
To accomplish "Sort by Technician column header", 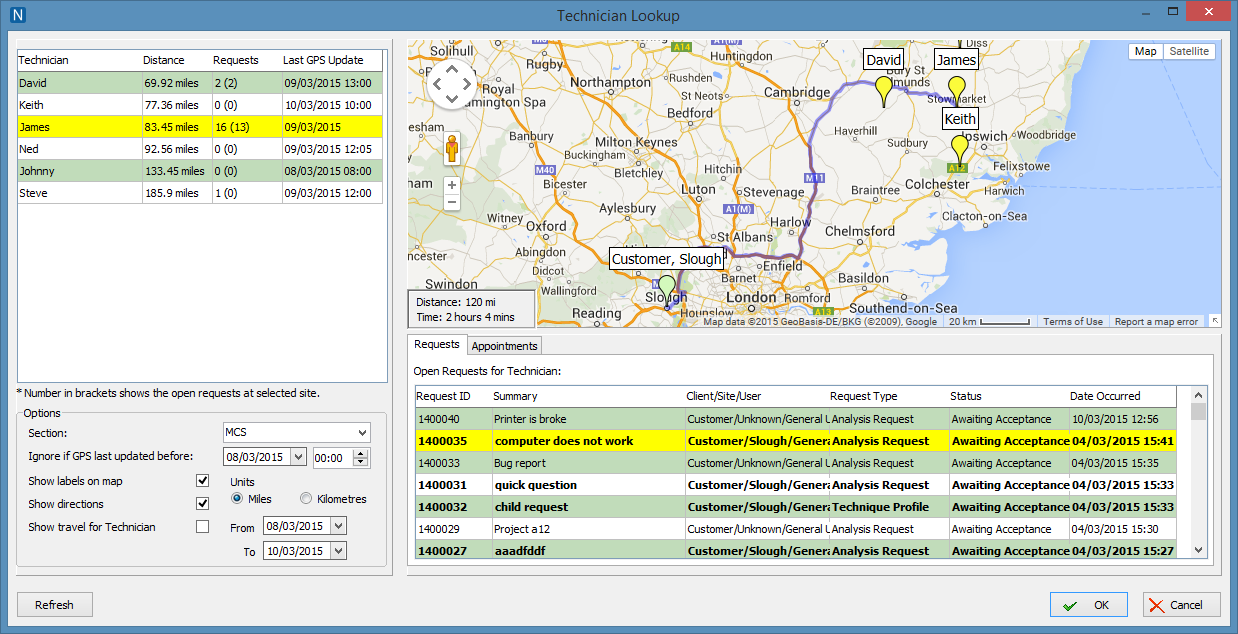I will (x=79, y=60).
